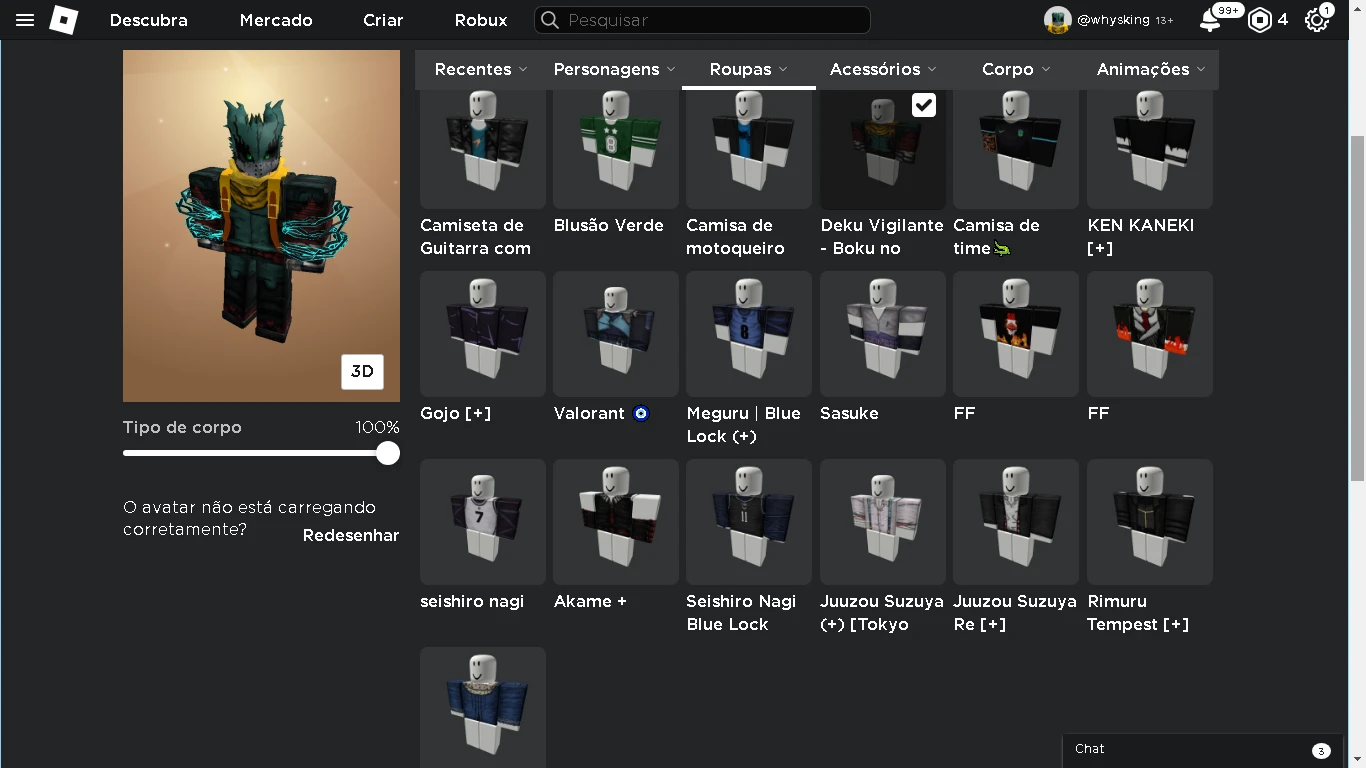
Task: Expand the Corpo dropdown tab
Action: coord(1016,69)
